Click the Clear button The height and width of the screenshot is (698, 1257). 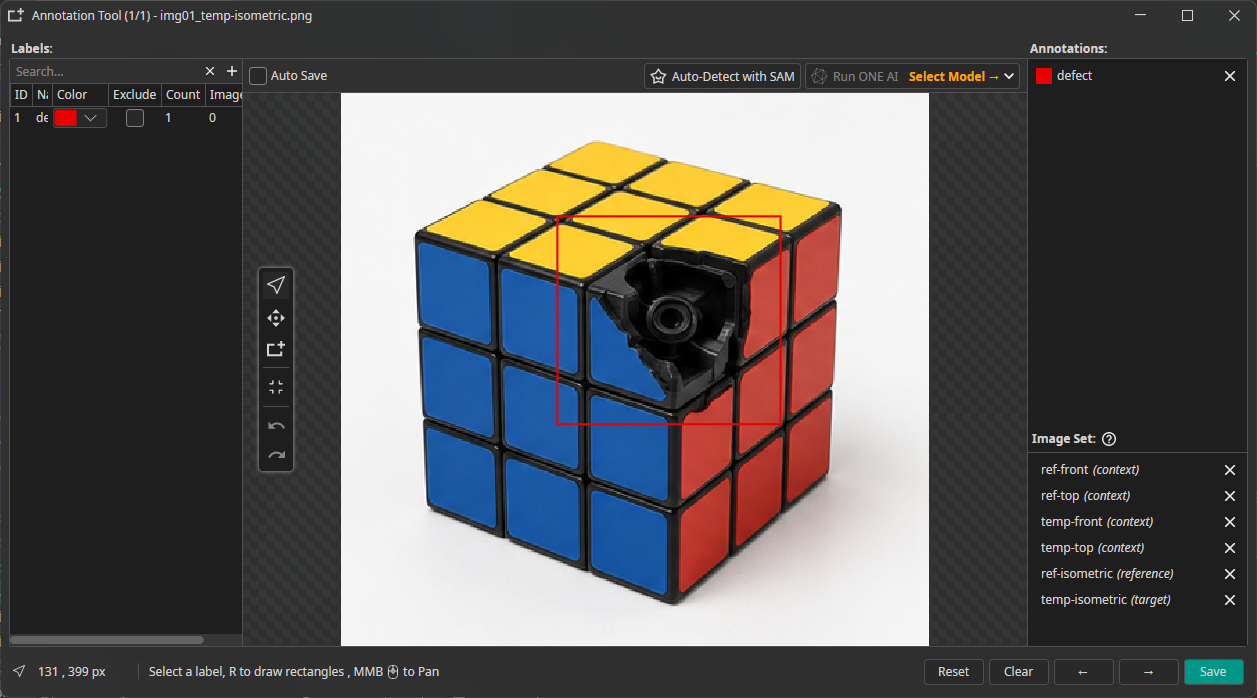1018,672
